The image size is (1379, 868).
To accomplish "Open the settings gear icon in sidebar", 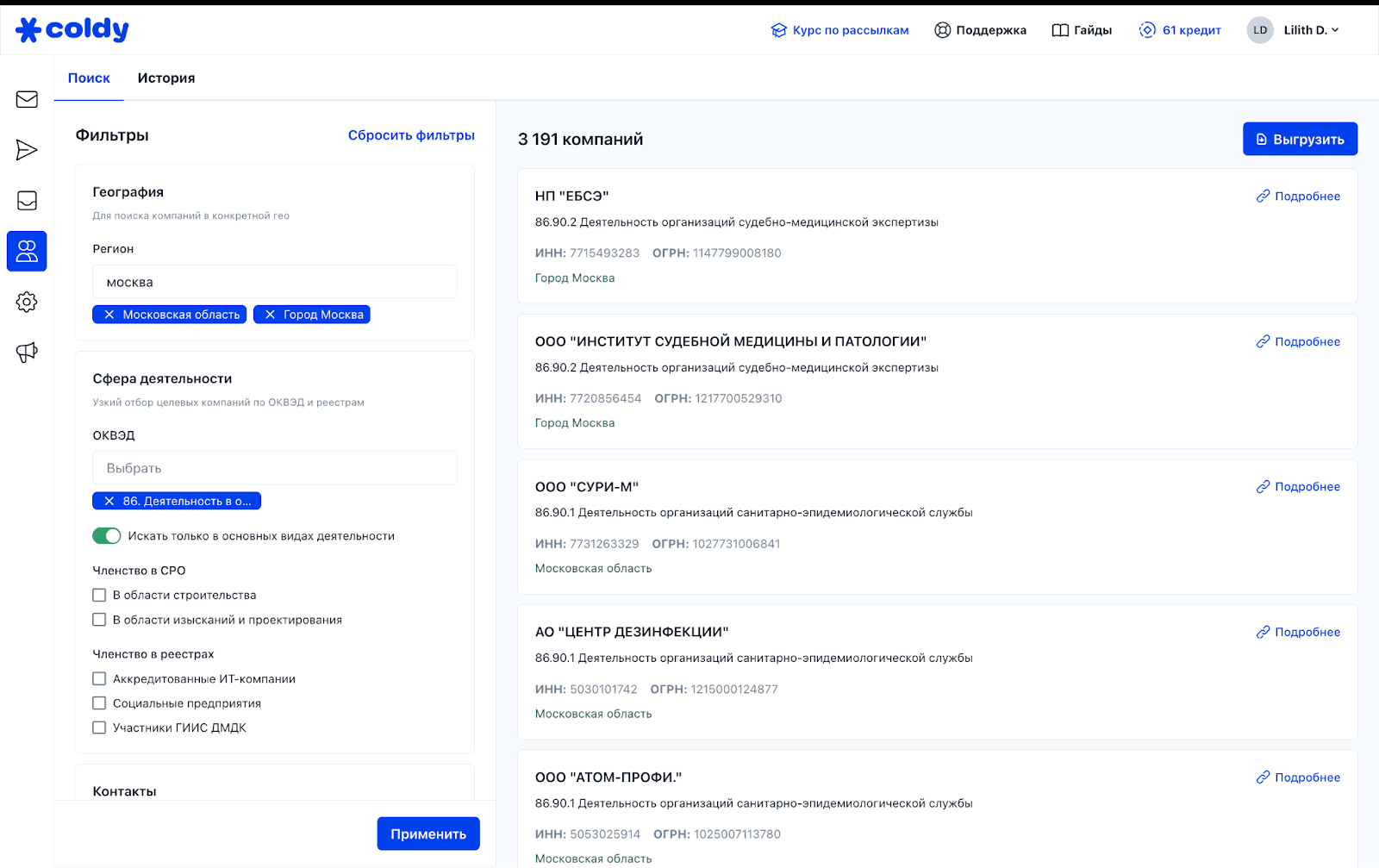I will coord(27,302).
